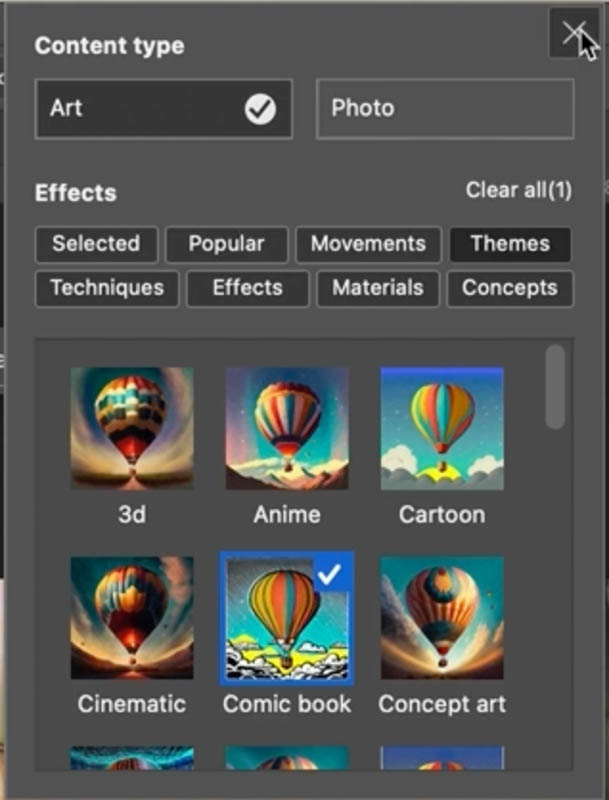Deselect the checked Comic book style

287,618
